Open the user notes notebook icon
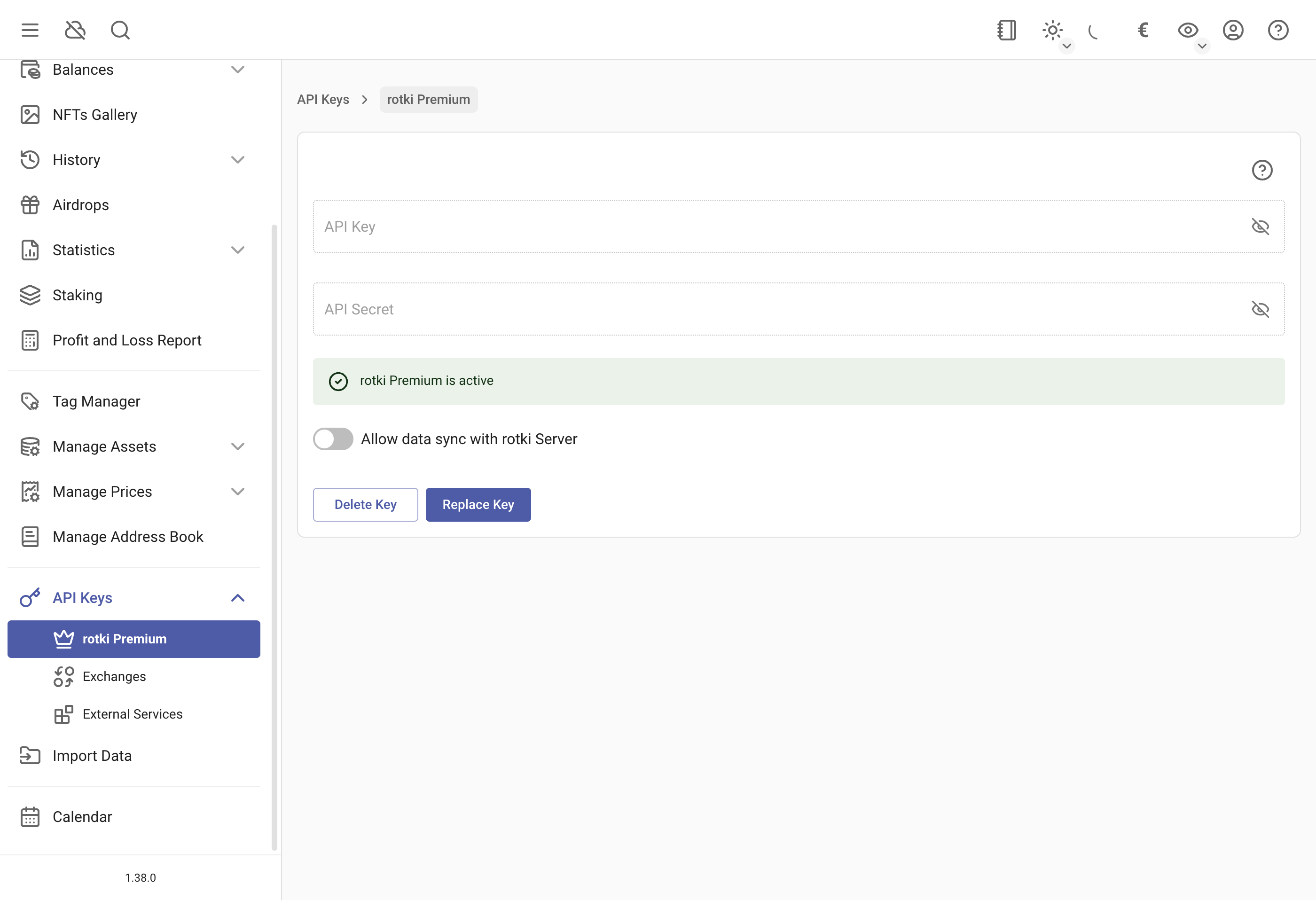Viewport: 1316px width, 900px height. [x=1007, y=30]
